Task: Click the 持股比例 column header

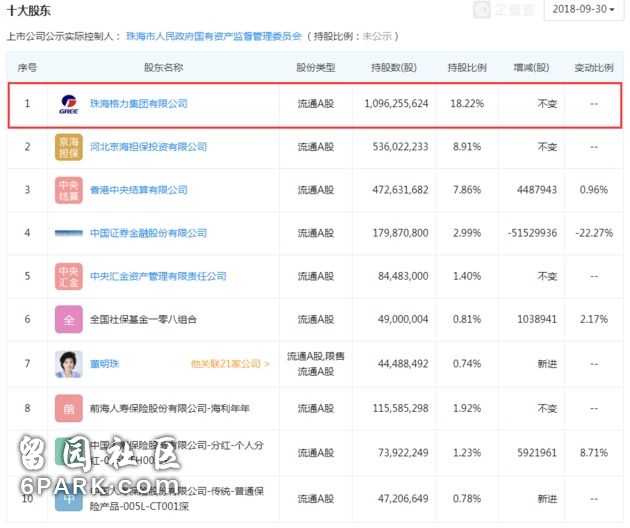Action: (467, 68)
